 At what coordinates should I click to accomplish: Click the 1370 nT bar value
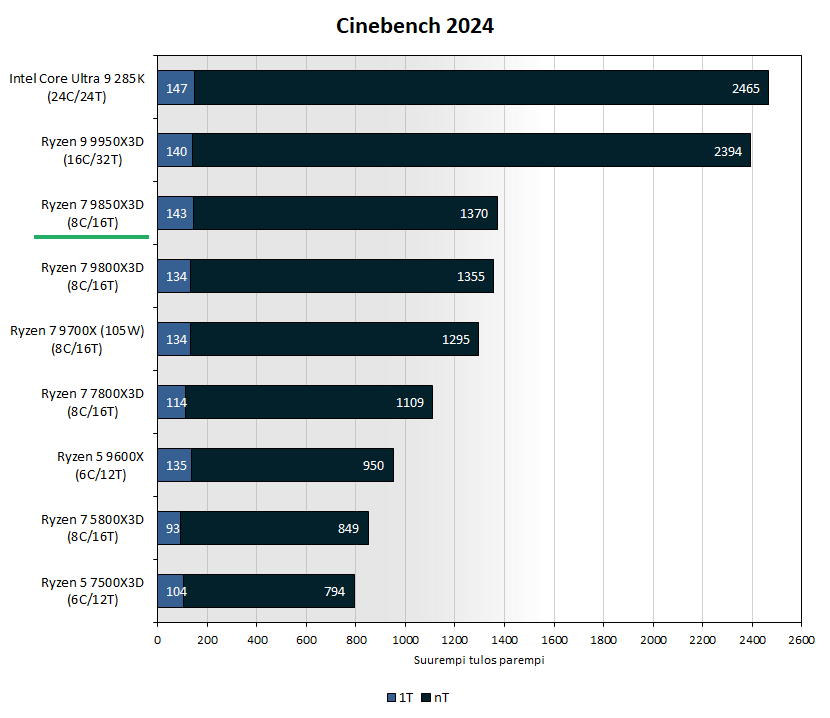point(473,214)
